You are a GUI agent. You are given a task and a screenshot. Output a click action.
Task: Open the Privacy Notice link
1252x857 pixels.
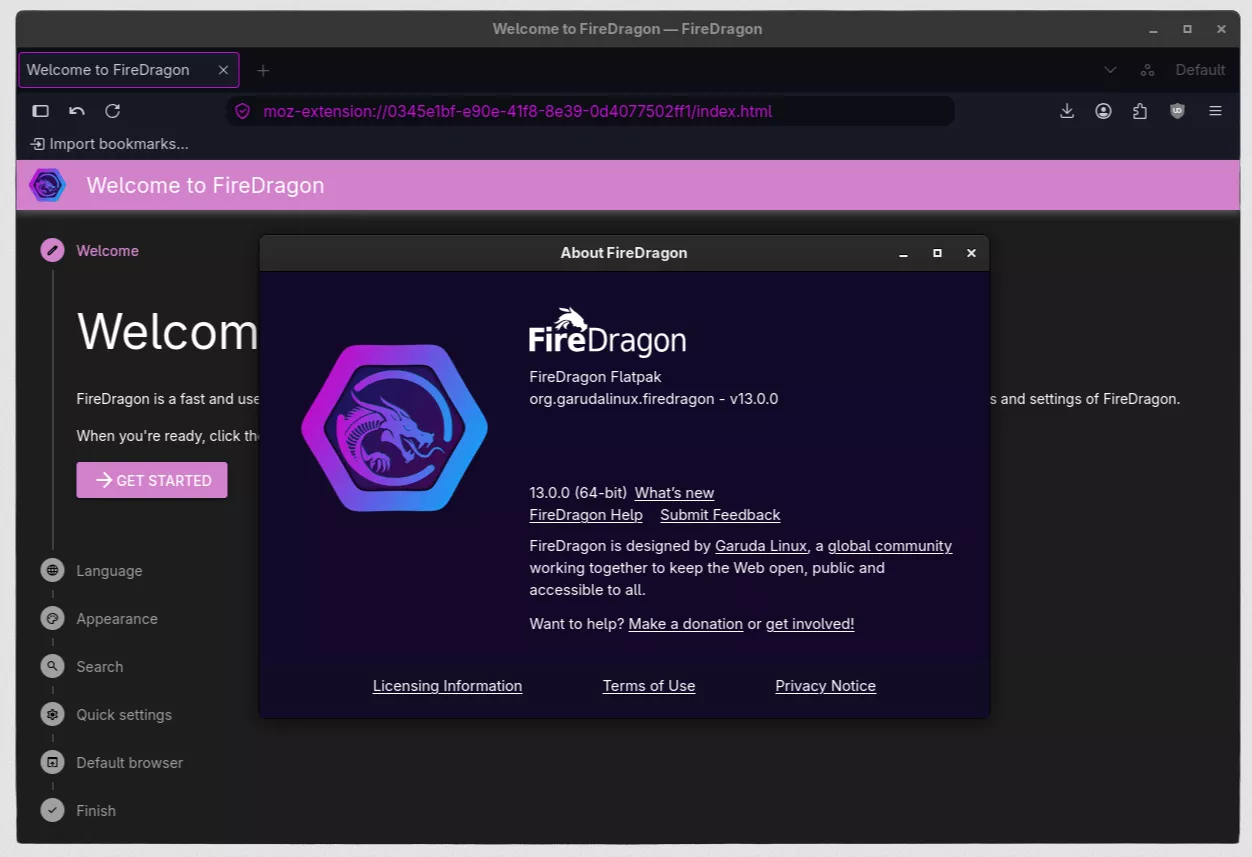826,685
